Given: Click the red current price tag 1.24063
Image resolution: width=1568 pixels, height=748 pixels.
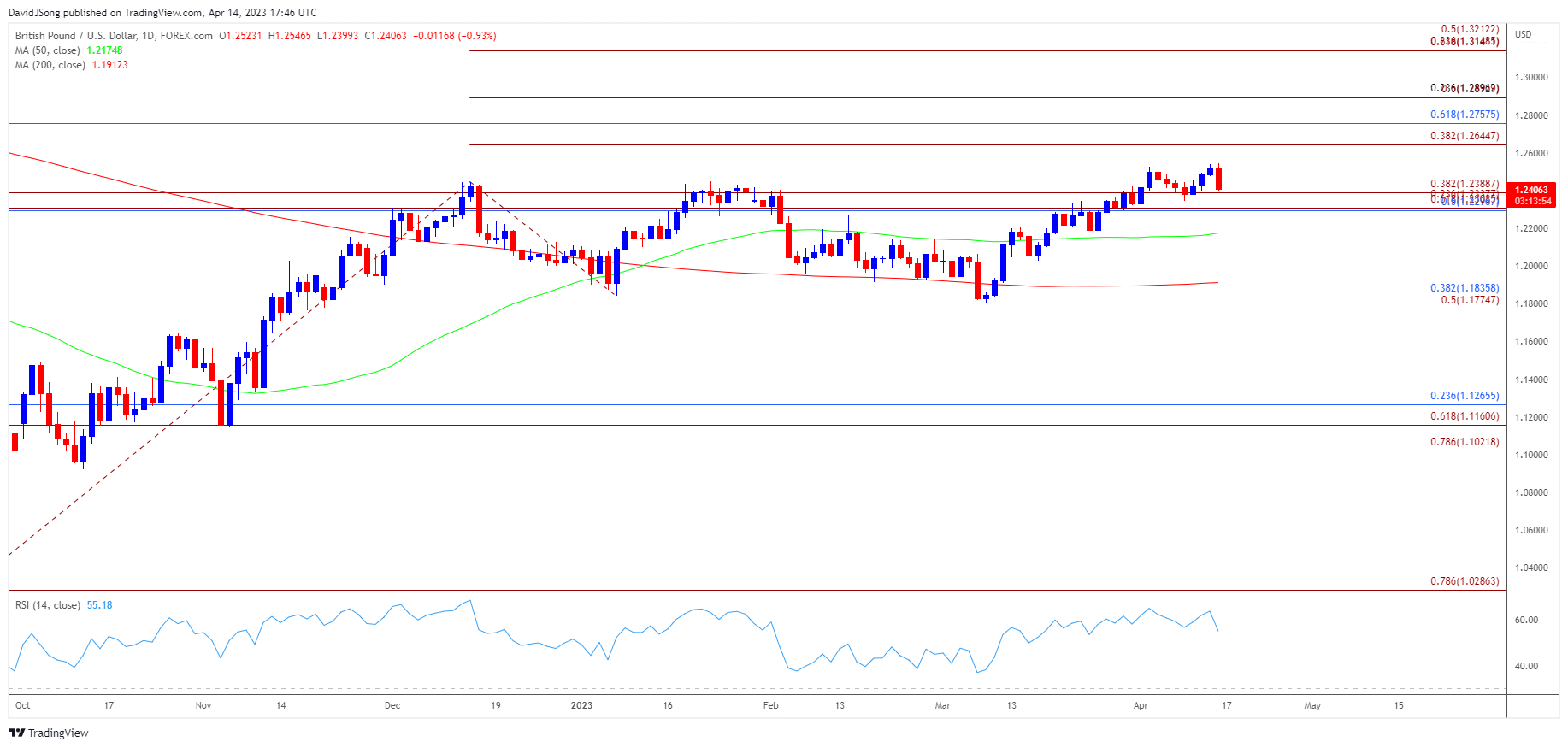Looking at the screenshot, I should point(1532,191).
